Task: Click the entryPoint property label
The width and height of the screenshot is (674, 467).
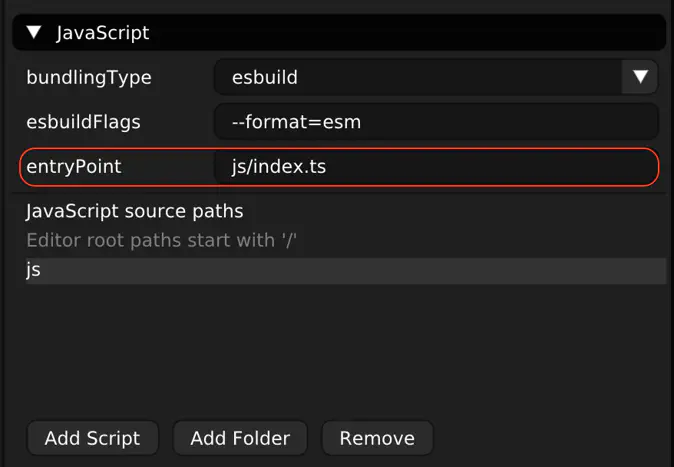Action: [74, 167]
